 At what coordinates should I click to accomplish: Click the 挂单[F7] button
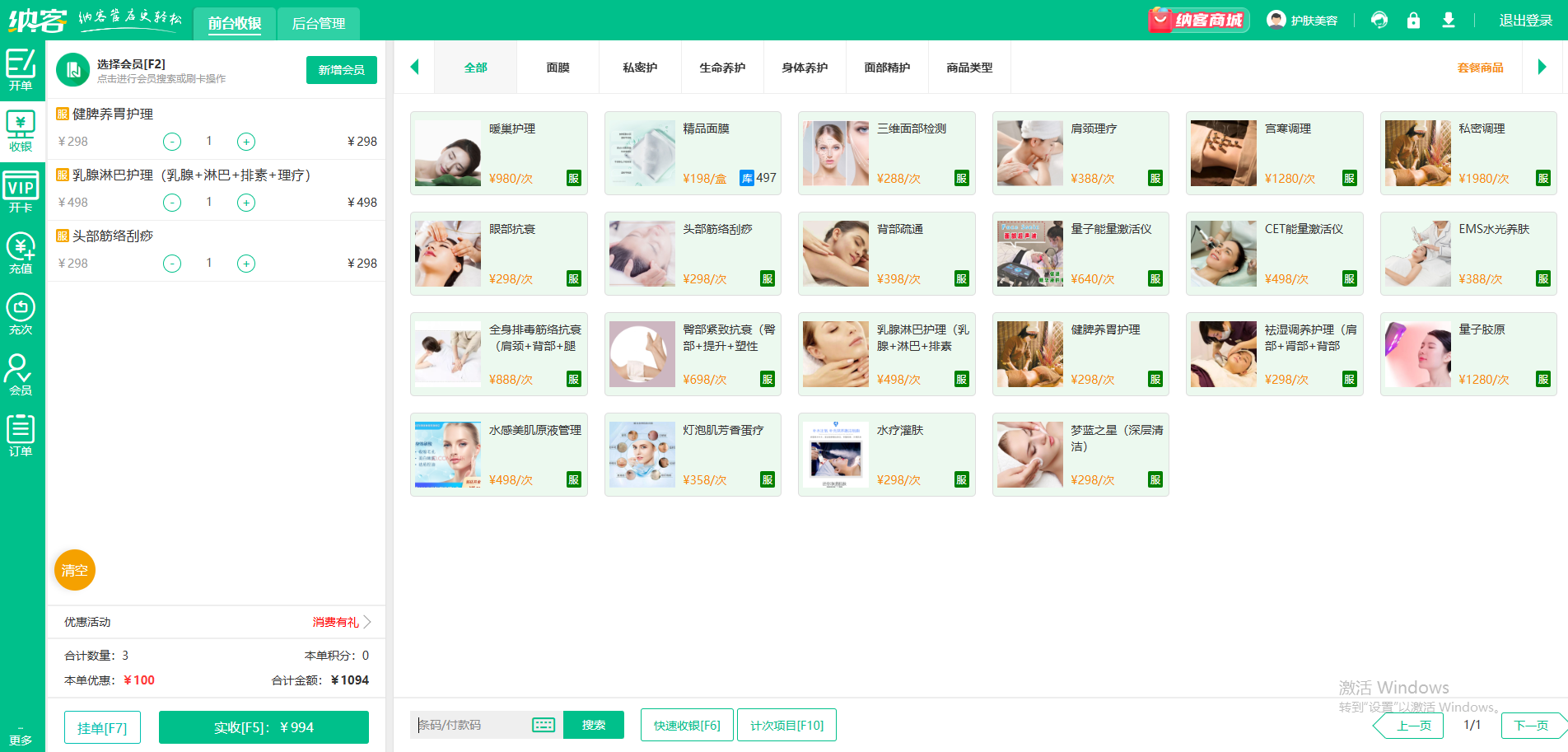tap(102, 728)
